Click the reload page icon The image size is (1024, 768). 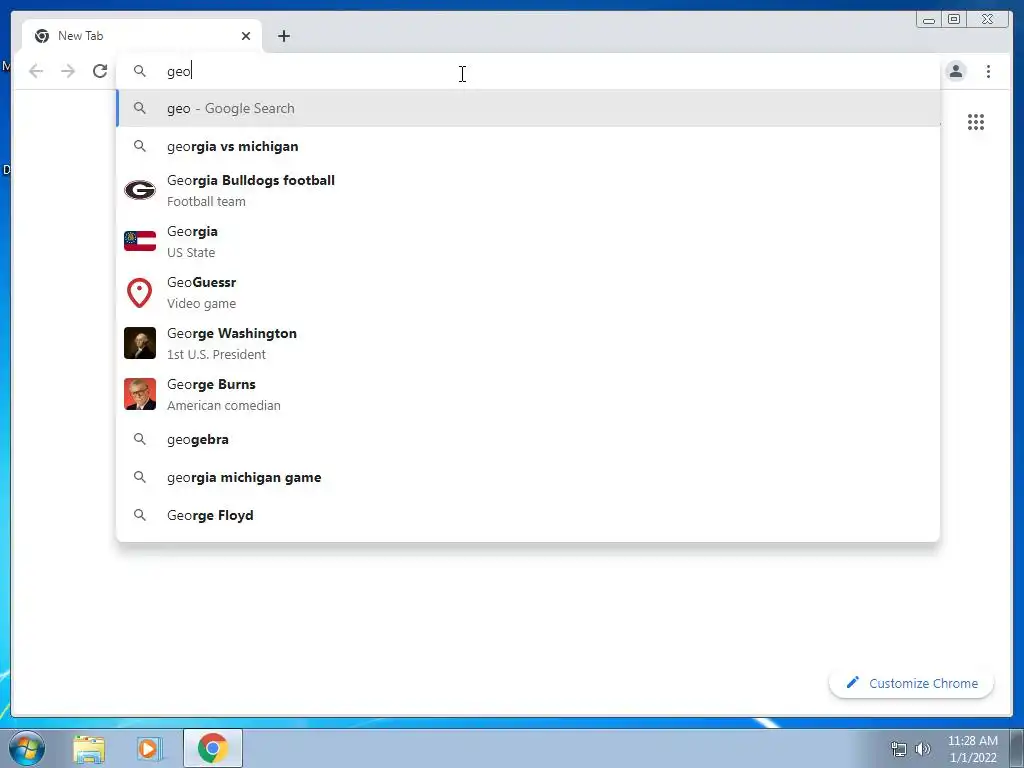[x=100, y=71]
